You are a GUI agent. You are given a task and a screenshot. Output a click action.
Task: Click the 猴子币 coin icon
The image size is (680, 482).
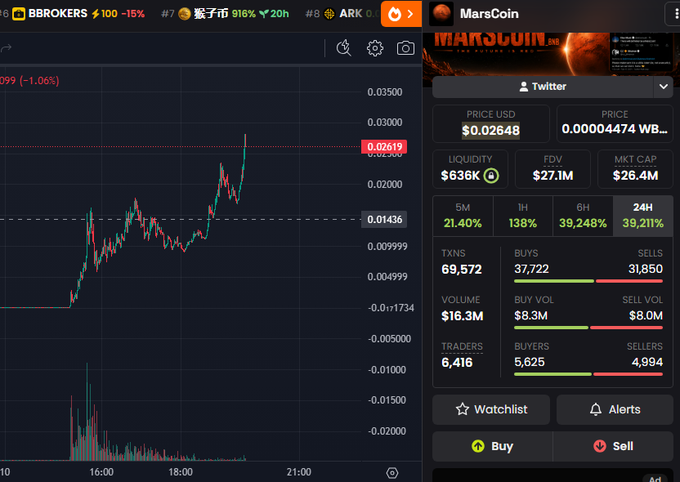click(184, 14)
